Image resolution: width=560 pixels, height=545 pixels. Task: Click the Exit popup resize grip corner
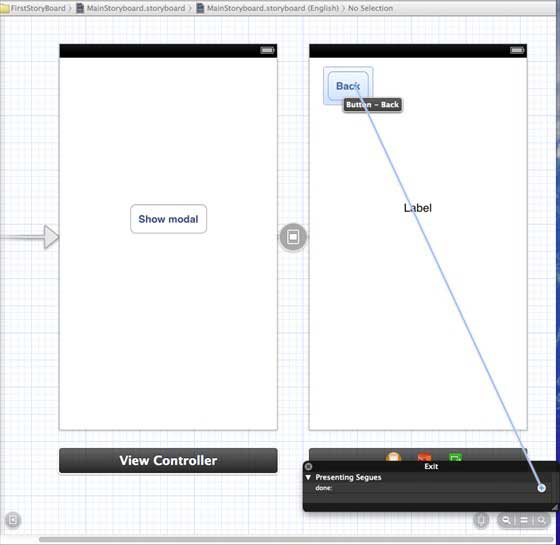tap(554, 507)
